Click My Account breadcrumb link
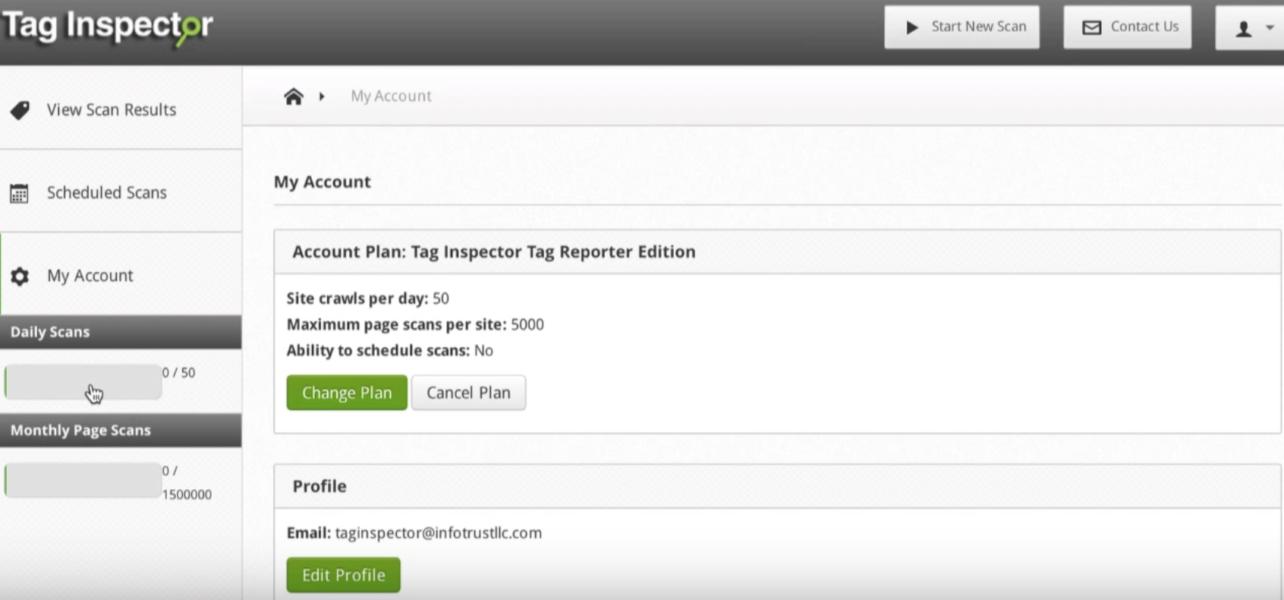The image size is (1284, 600). [391, 96]
